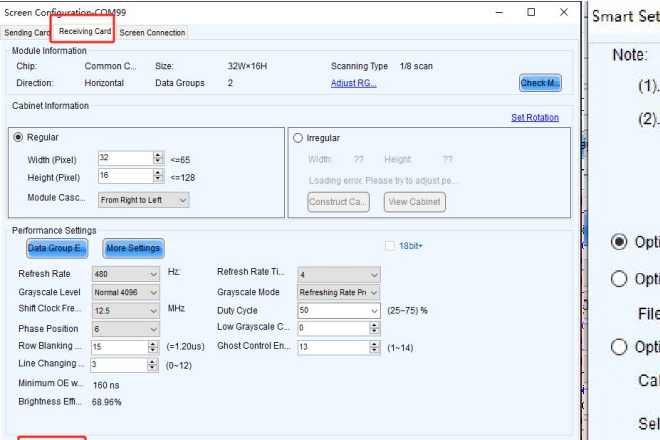Select the Irregular cabinet radio button
This screenshot has height=440, width=660.
pyautogui.click(x=298, y=138)
